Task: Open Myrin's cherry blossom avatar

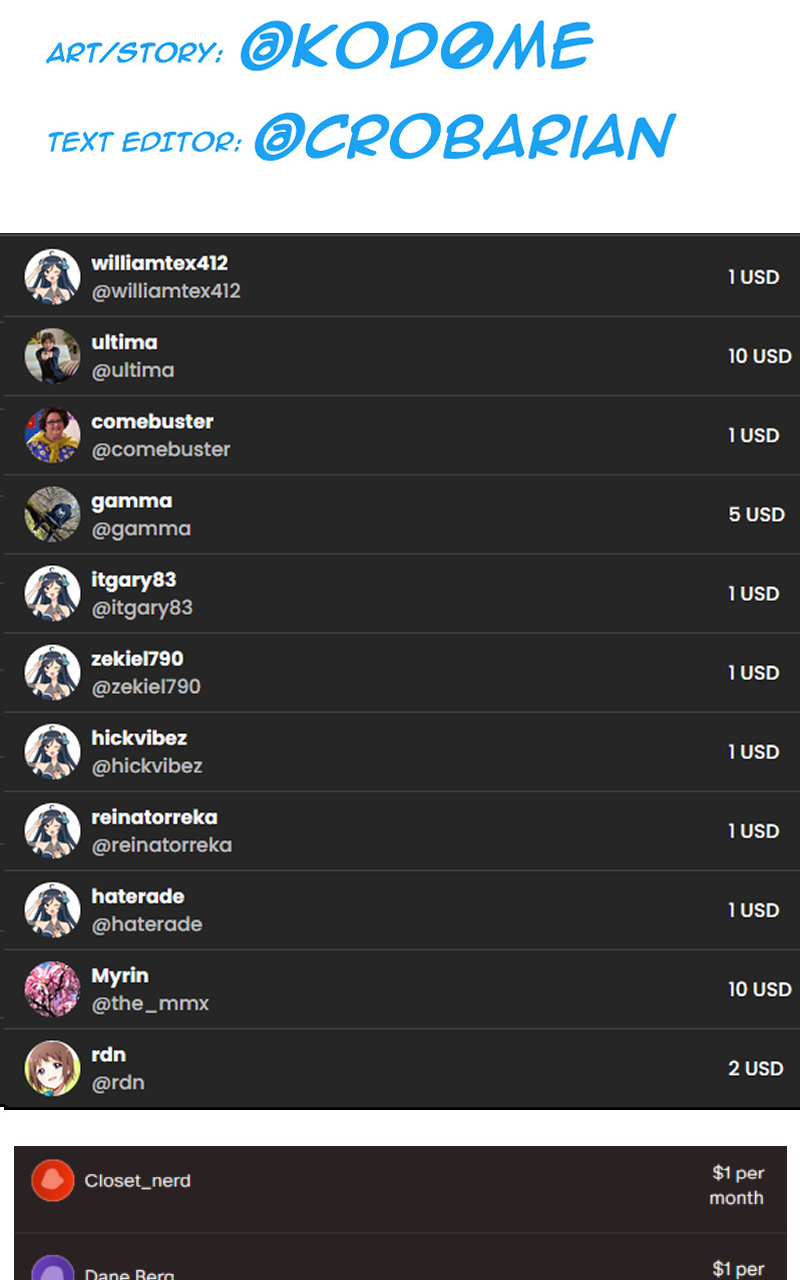Action: tap(52, 988)
